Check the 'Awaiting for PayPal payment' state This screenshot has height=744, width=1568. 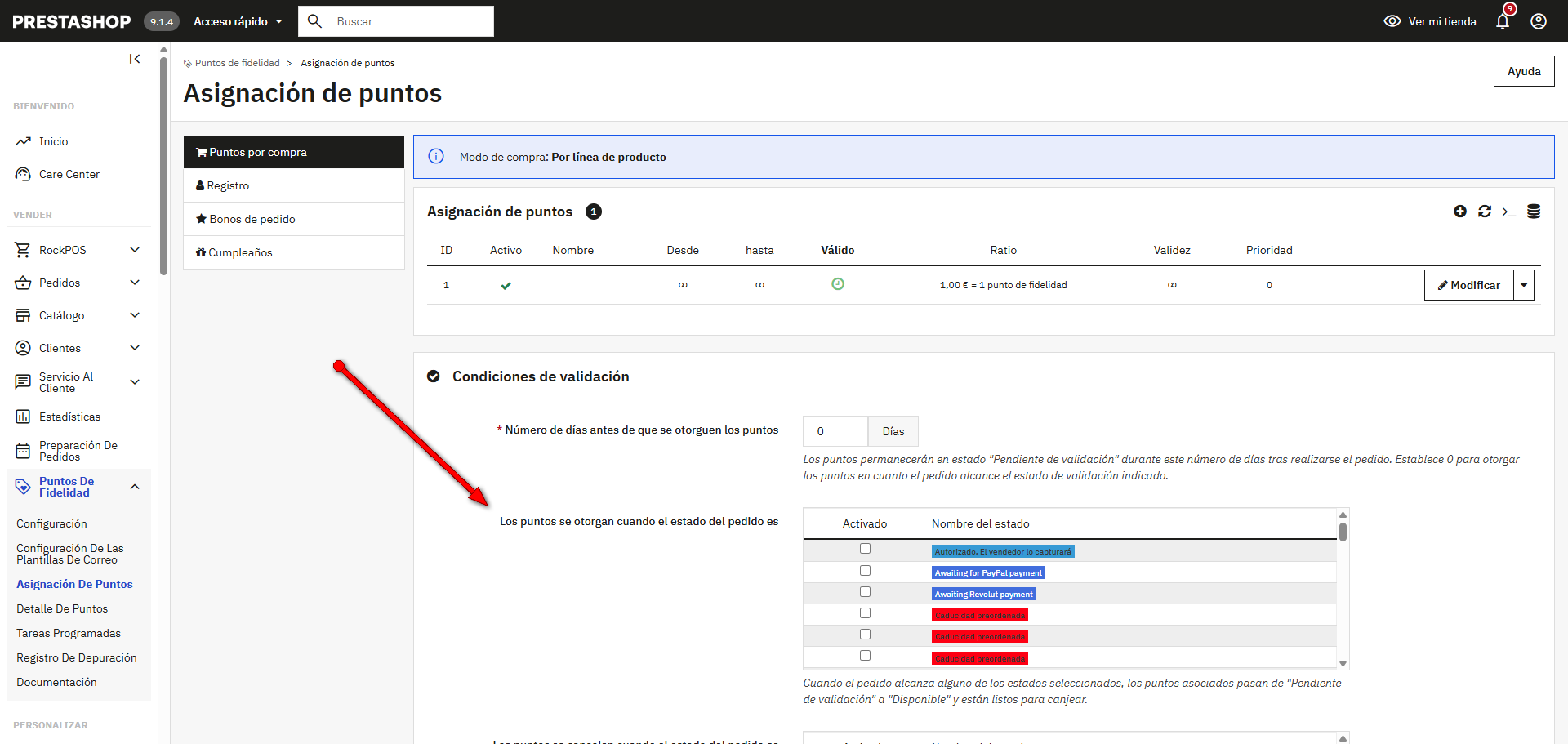tap(865, 571)
